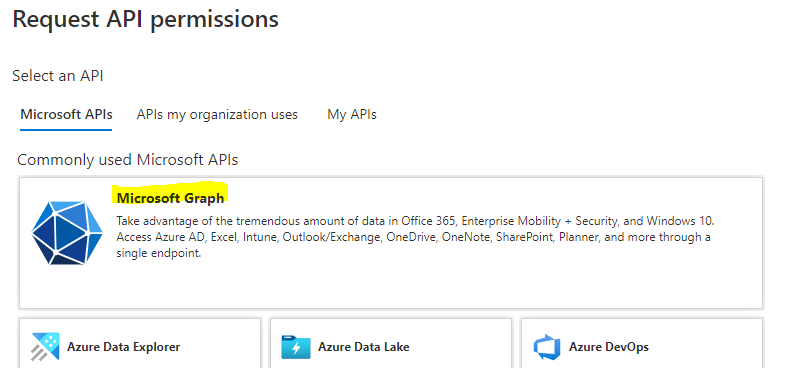Choose the Azure Data Lake label
This screenshot has height=368, width=804.
[364, 347]
